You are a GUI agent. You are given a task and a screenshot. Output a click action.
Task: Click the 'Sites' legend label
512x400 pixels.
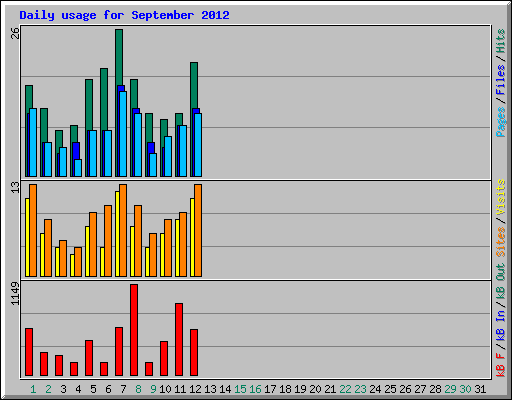[x=500, y=242]
